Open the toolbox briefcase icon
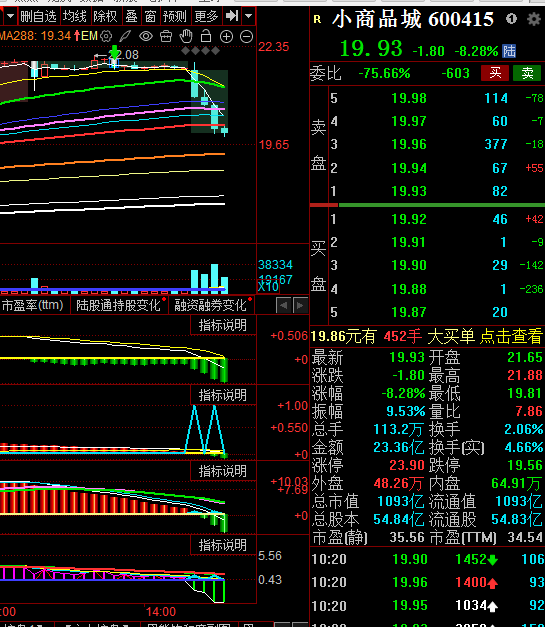This screenshot has height=627, width=545. [x=166, y=36]
